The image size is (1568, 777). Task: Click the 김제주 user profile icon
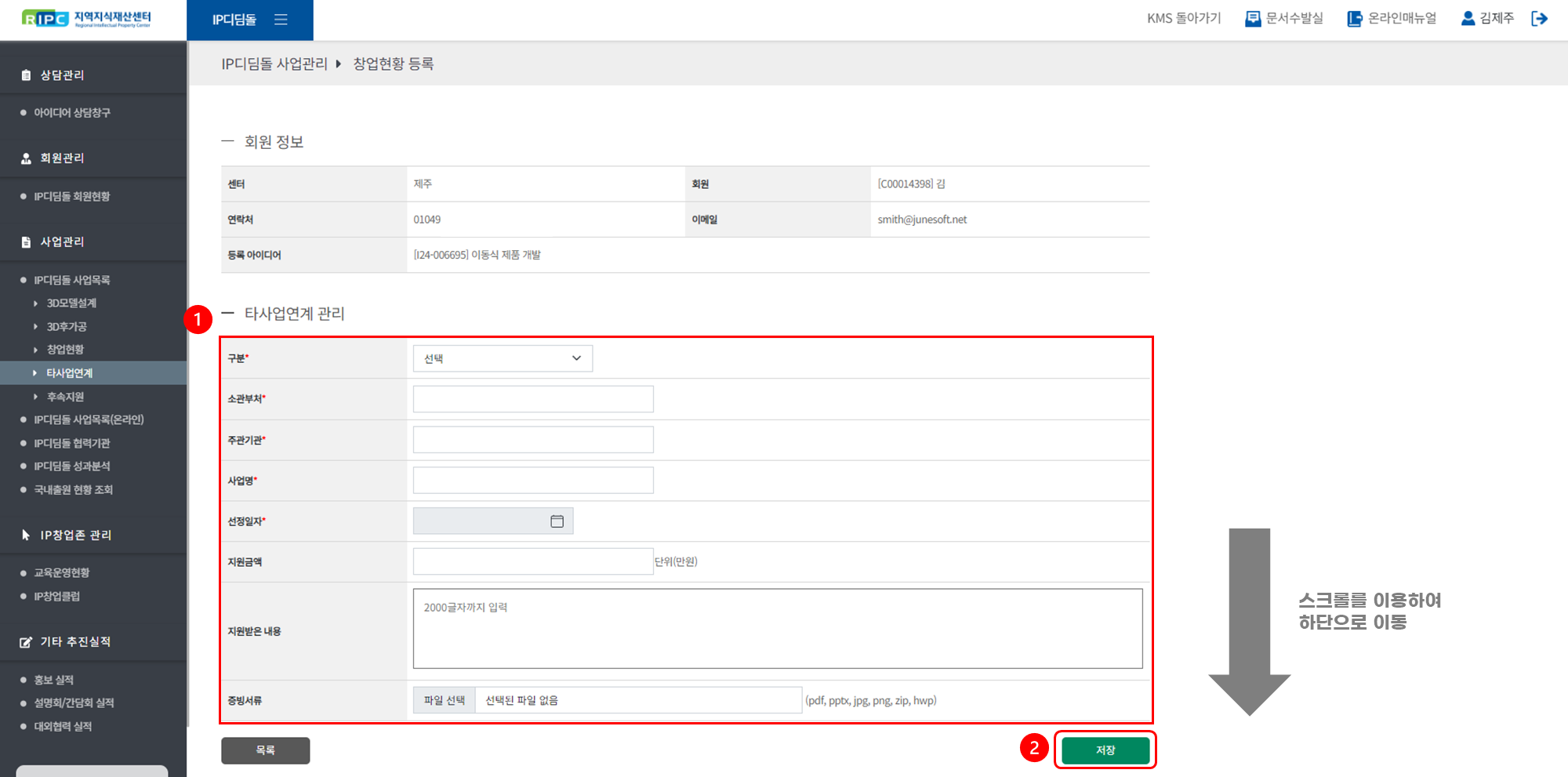click(x=1468, y=18)
